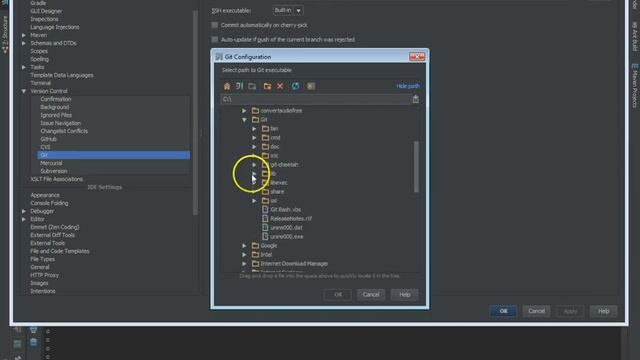Open Mercurial settings page

51,163
